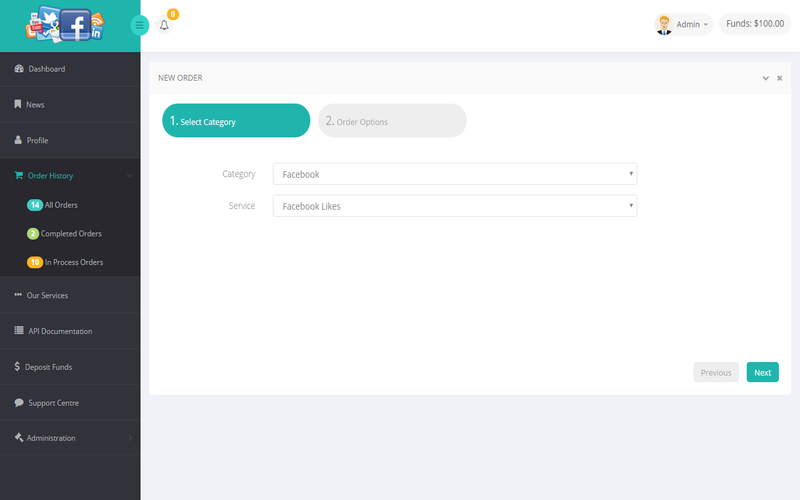Click the Deposit Funds dollar icon
Screen dimensions: 800x500
[x=17, y=366]
